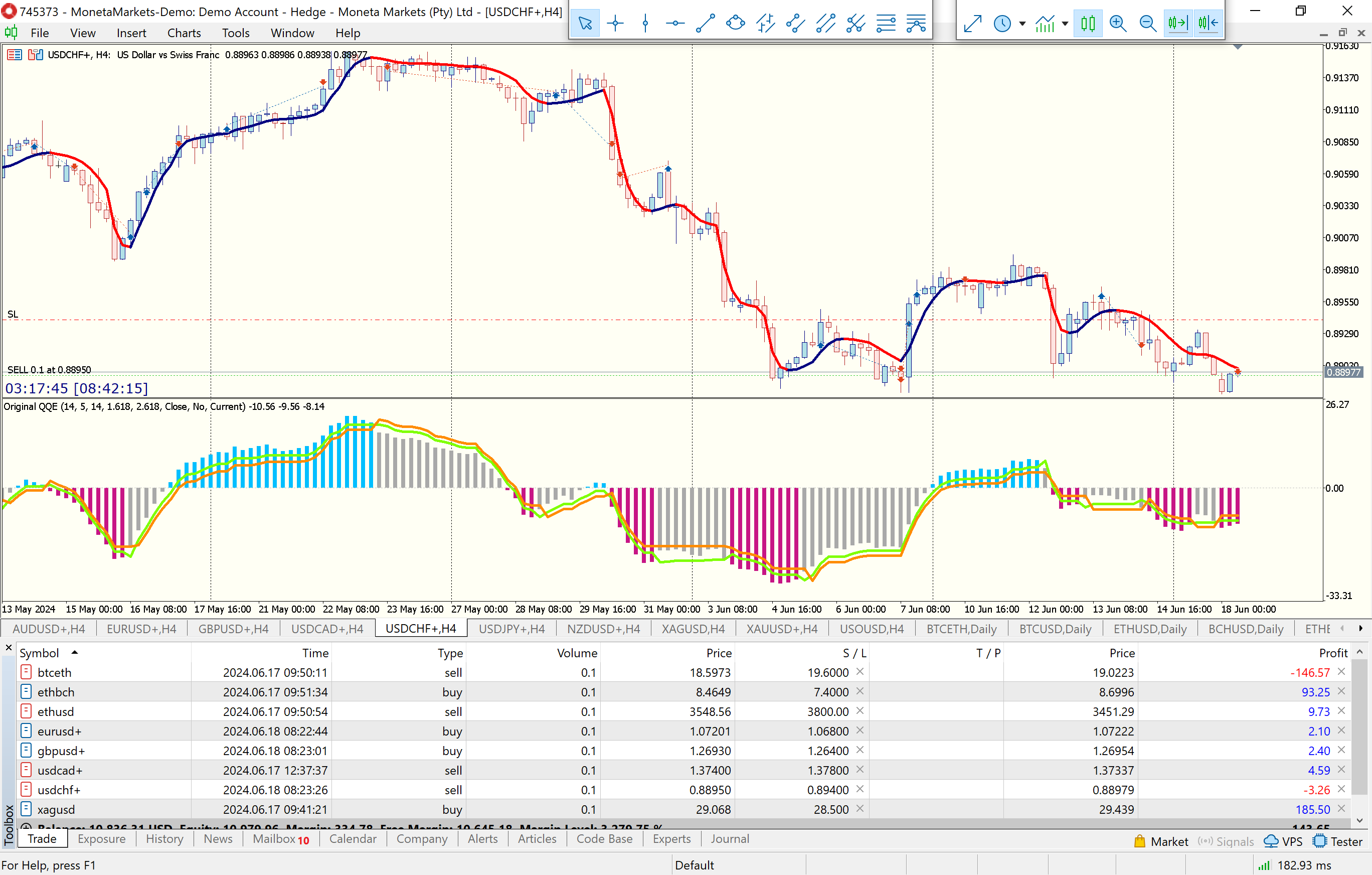Sort positions by the Symbol column
Screen dimensions: 1372x875
[39, 653]
